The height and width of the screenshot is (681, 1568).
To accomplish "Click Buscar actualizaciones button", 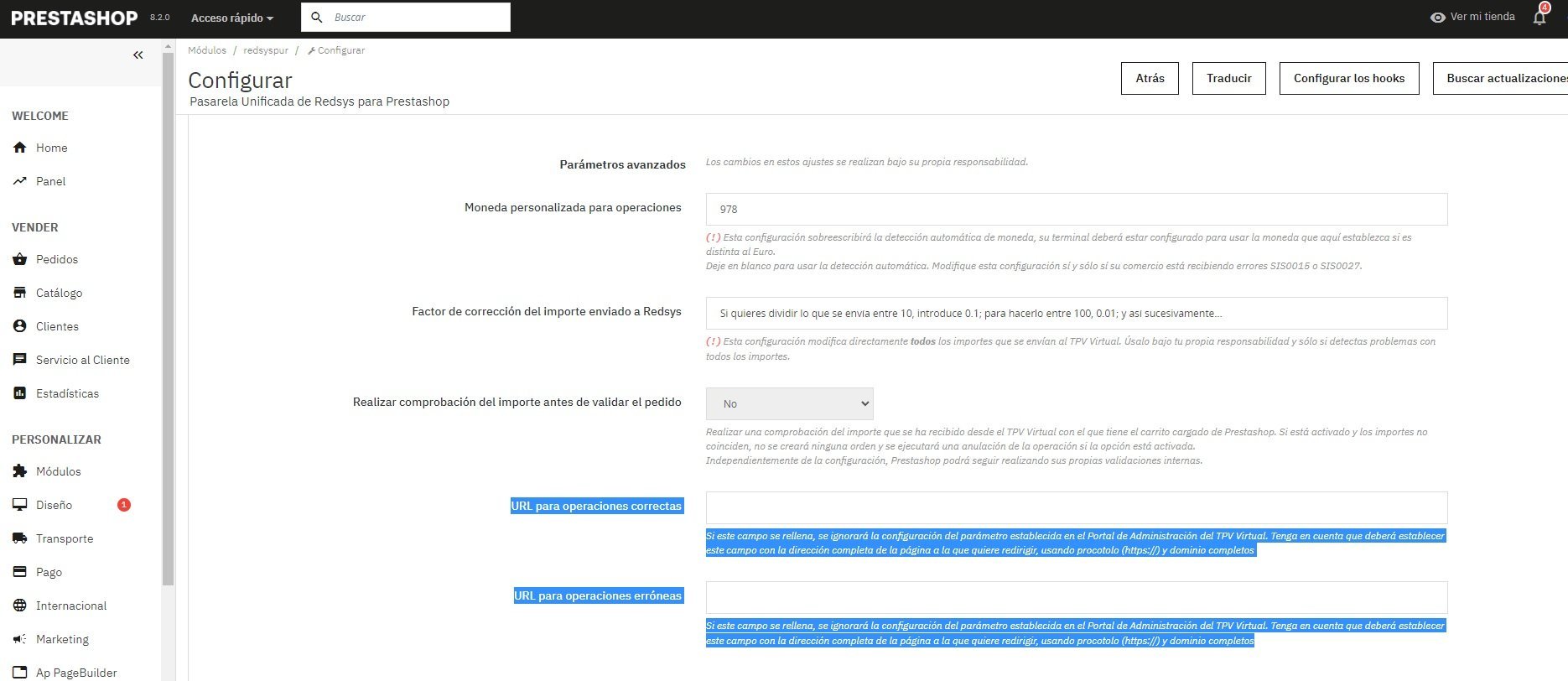I will click(x=1500, y=78).
